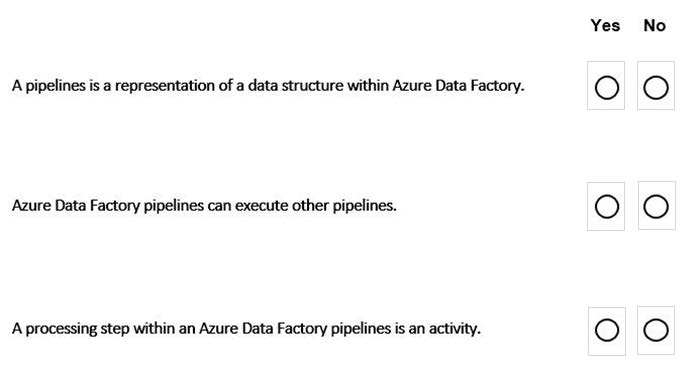Click the statement about processing step activity
The height and width of the screenshot is (382, 700).
click(246, 328)
